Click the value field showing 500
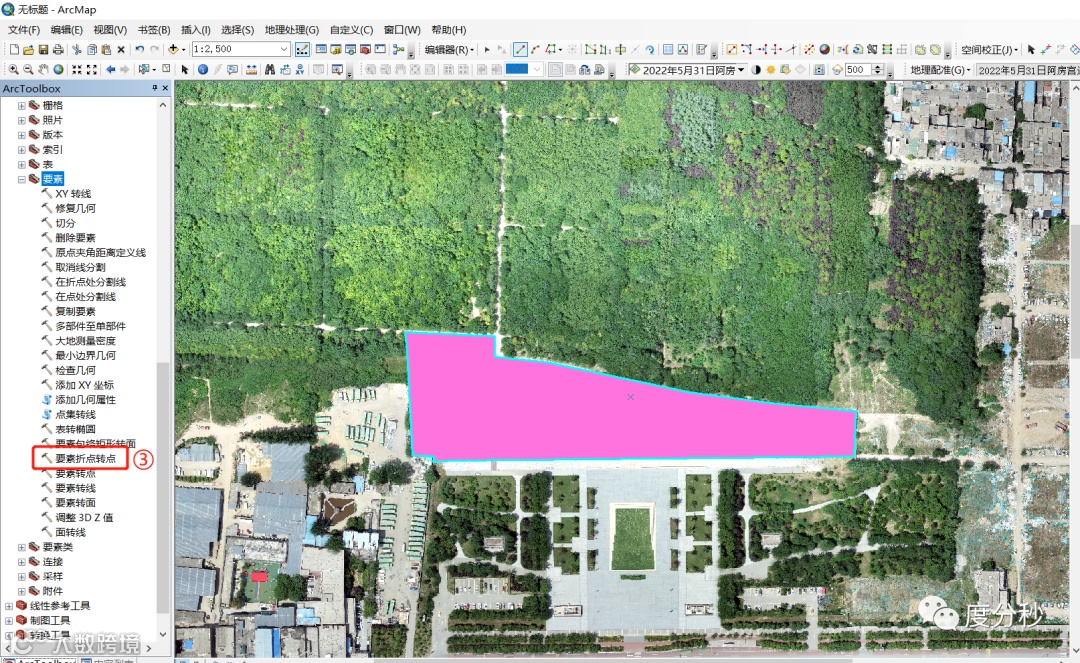1080x663 pixels. pyautogui.click(x=858, y=70)
